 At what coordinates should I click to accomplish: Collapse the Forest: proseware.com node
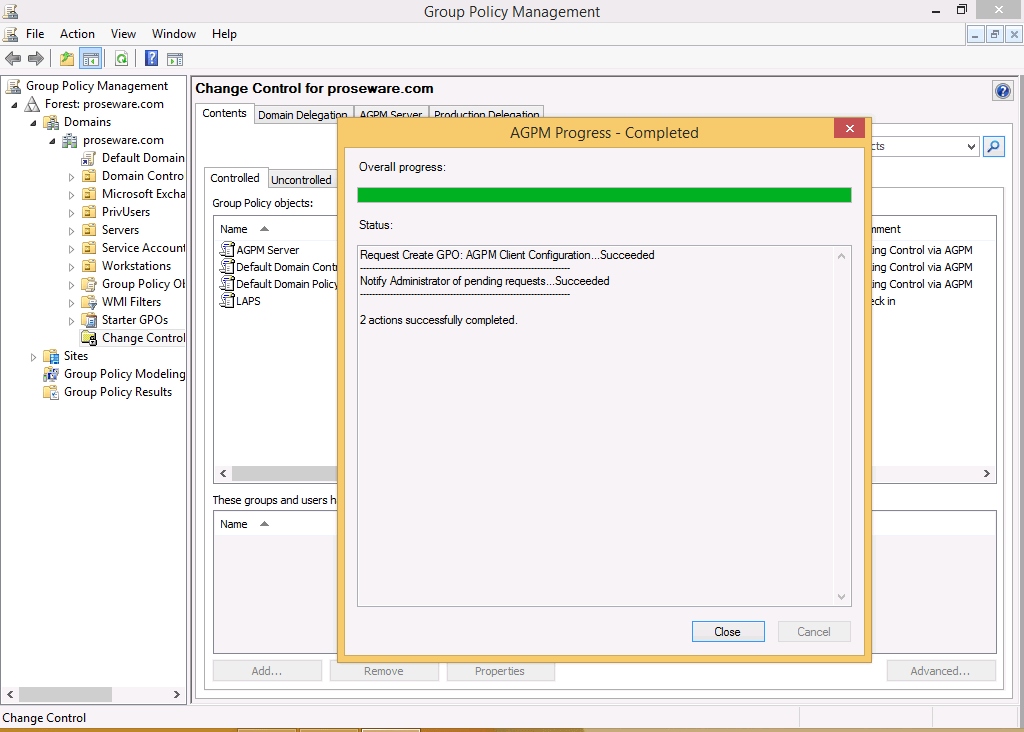tap(15, 105)
